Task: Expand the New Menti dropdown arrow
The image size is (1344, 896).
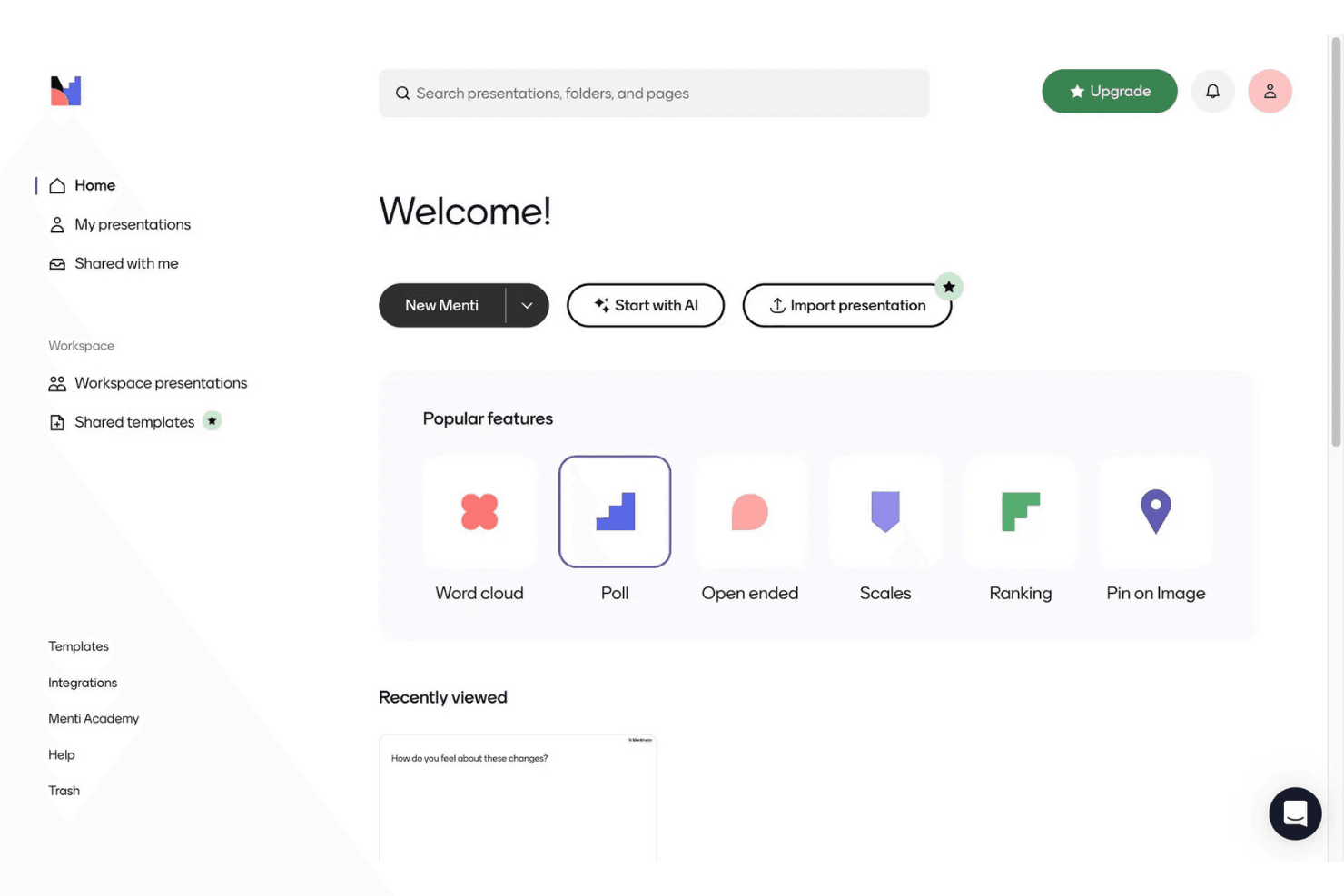Action: (527, 305)
